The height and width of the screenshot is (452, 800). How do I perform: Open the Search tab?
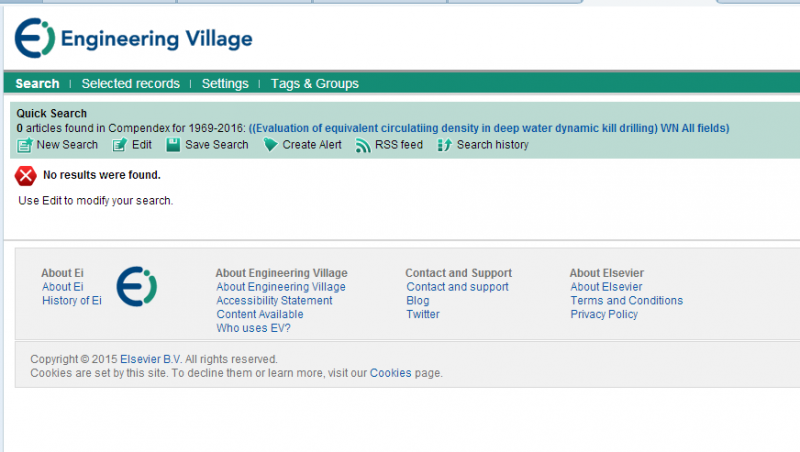[37, 83]
